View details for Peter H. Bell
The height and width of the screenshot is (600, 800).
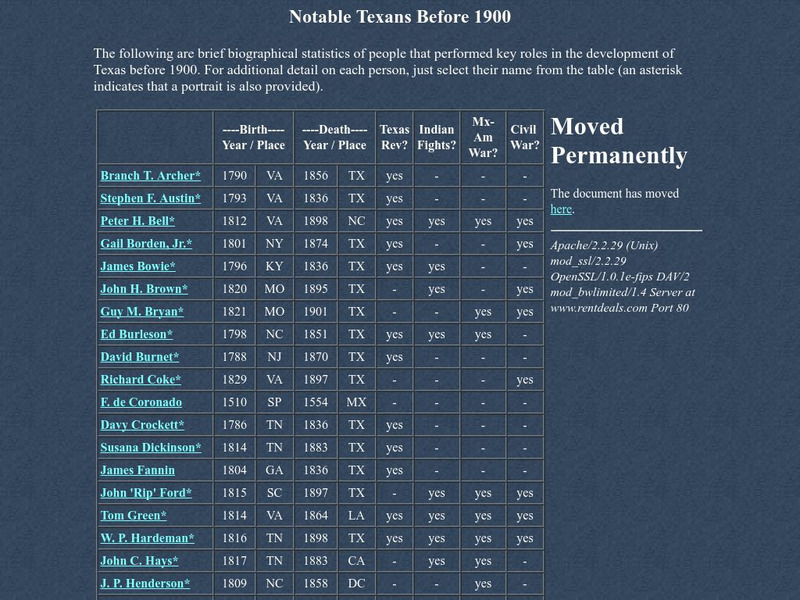coord(136,220)
